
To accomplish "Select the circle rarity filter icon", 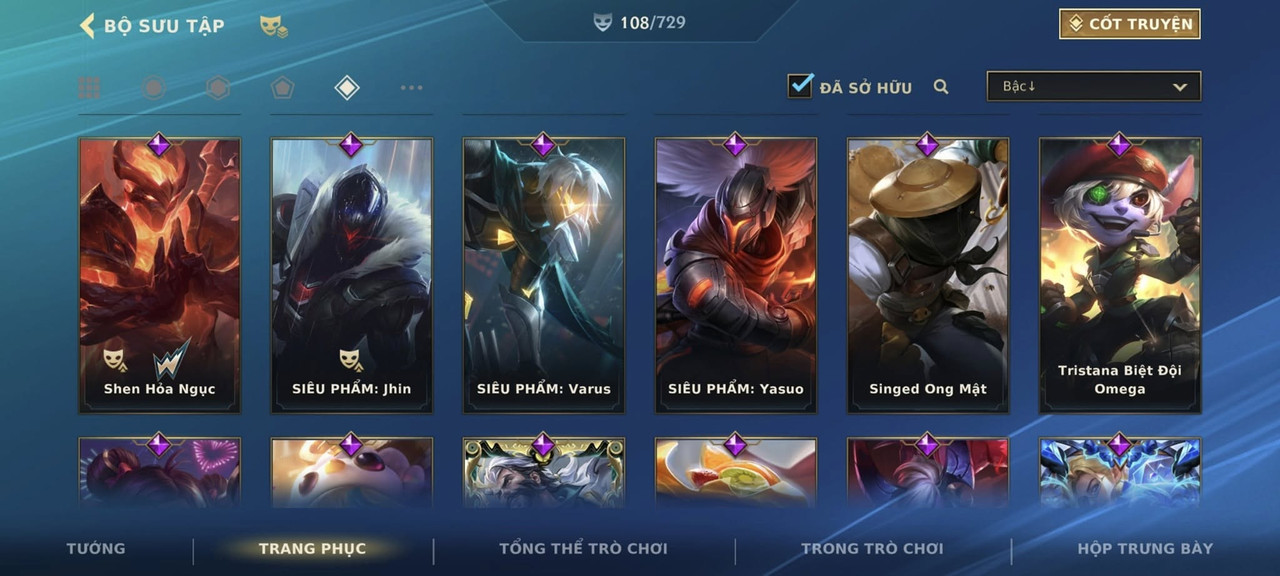I will (x=153, y=88).
